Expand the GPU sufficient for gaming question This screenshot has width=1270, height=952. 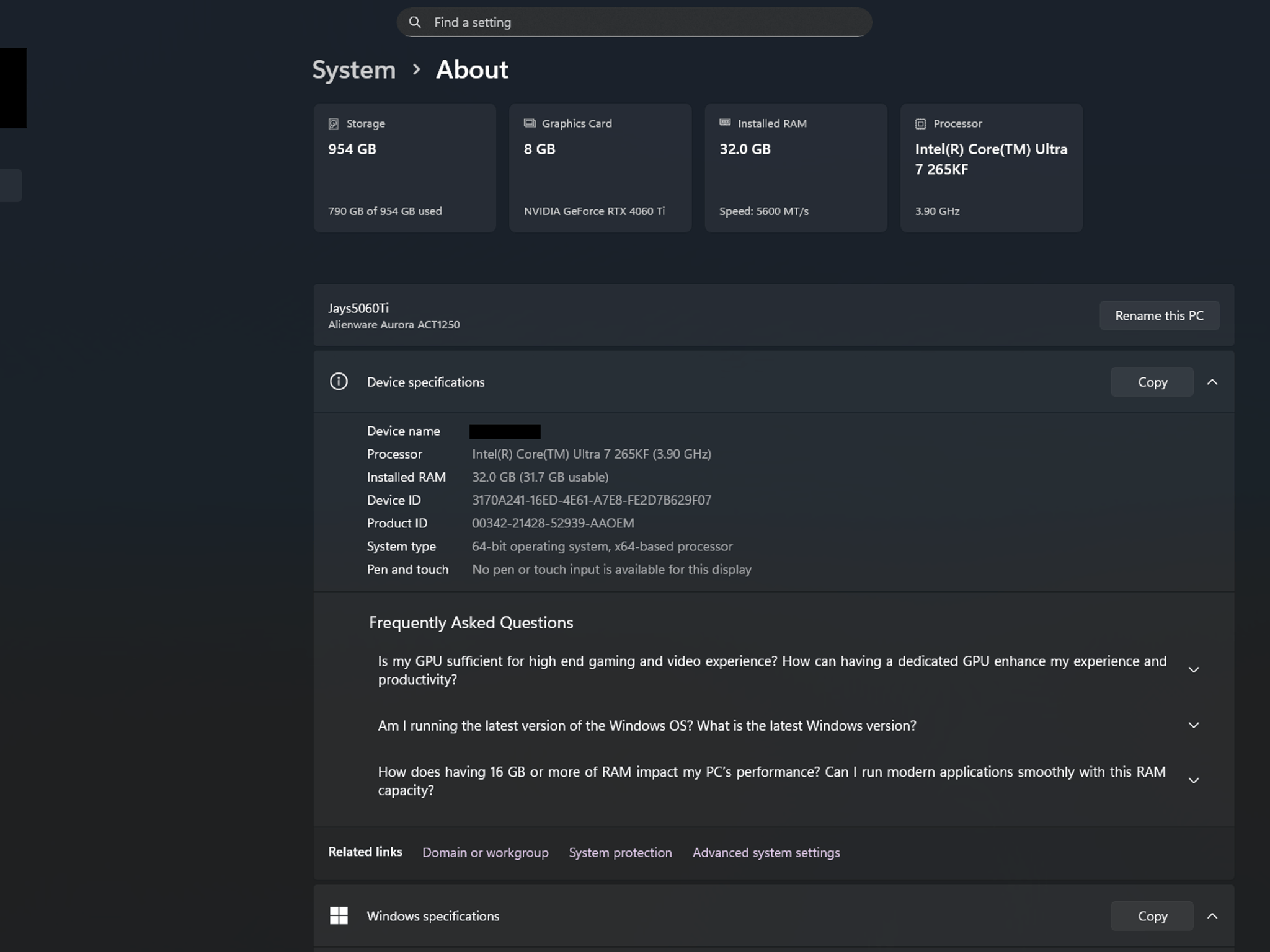pyautogui.click(x=1194, y=670)
